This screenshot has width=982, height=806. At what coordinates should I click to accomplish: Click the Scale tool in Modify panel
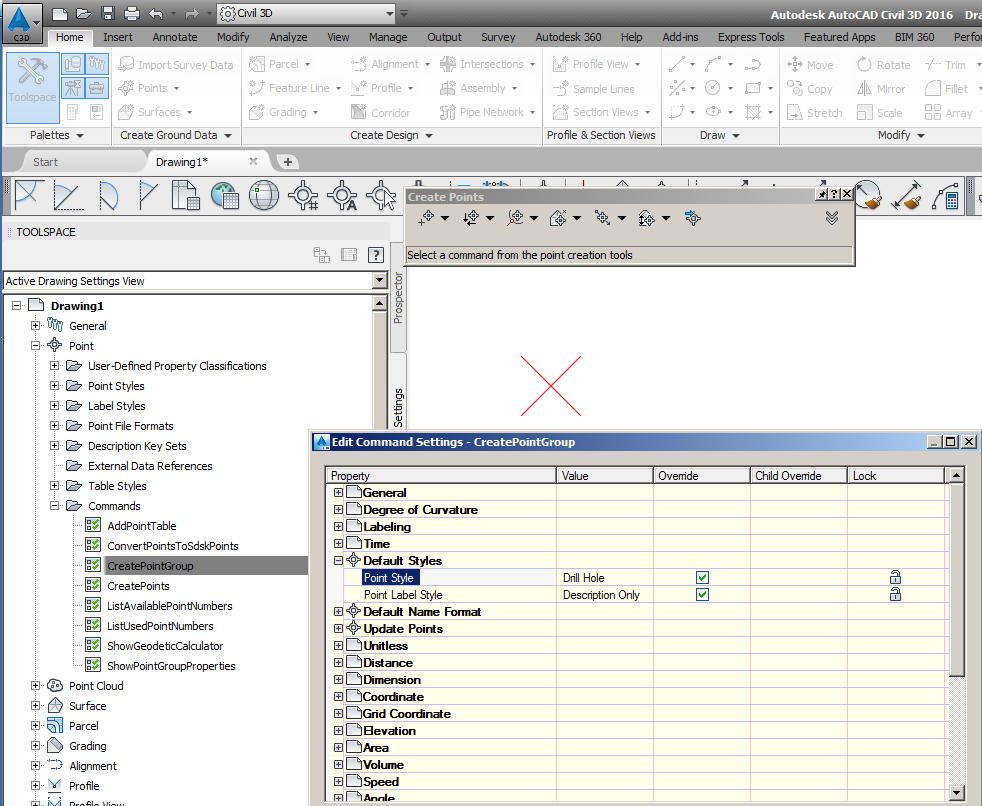click(x=880, y=113)
